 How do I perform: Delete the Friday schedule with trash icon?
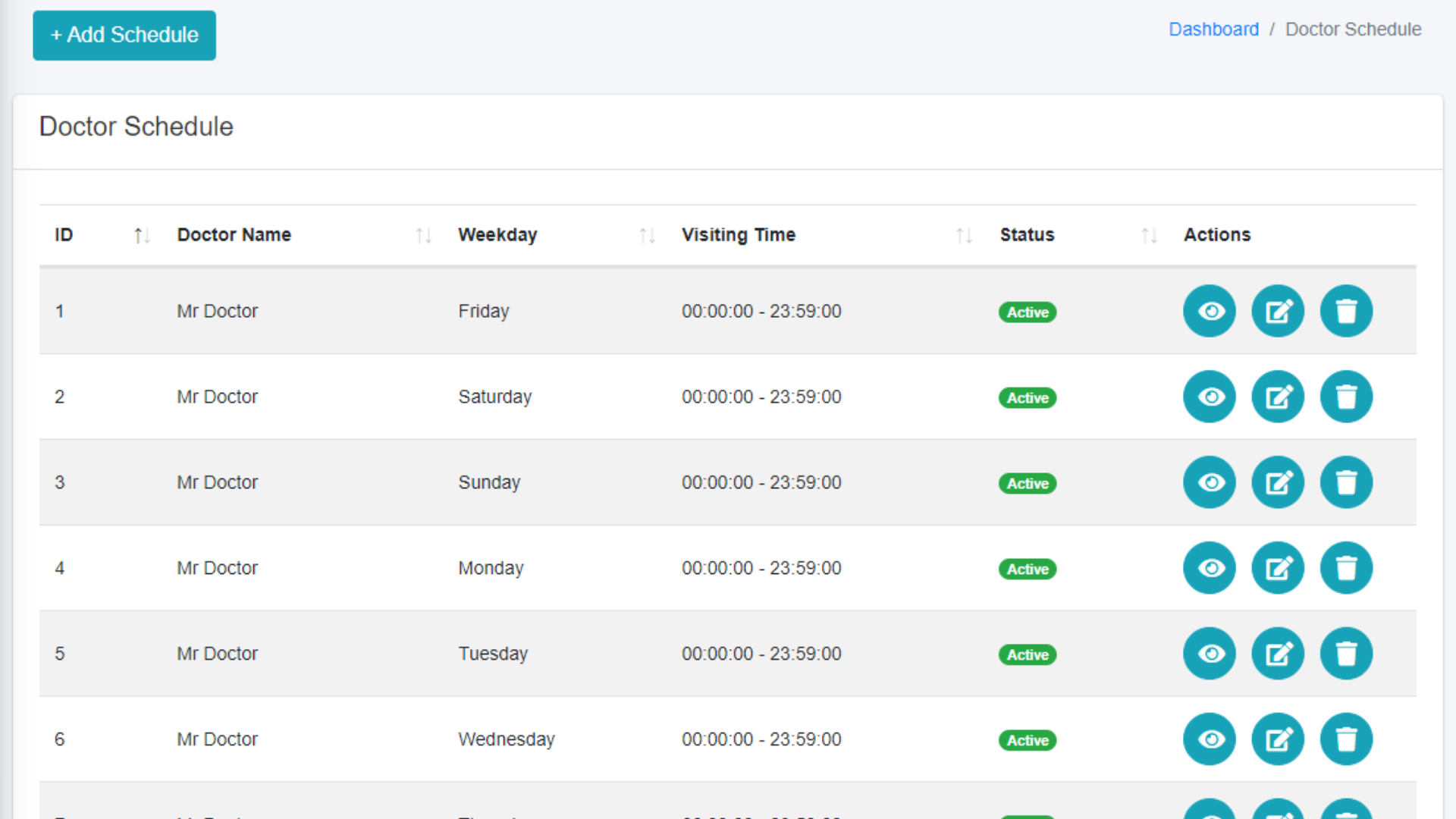[1346, 311]
